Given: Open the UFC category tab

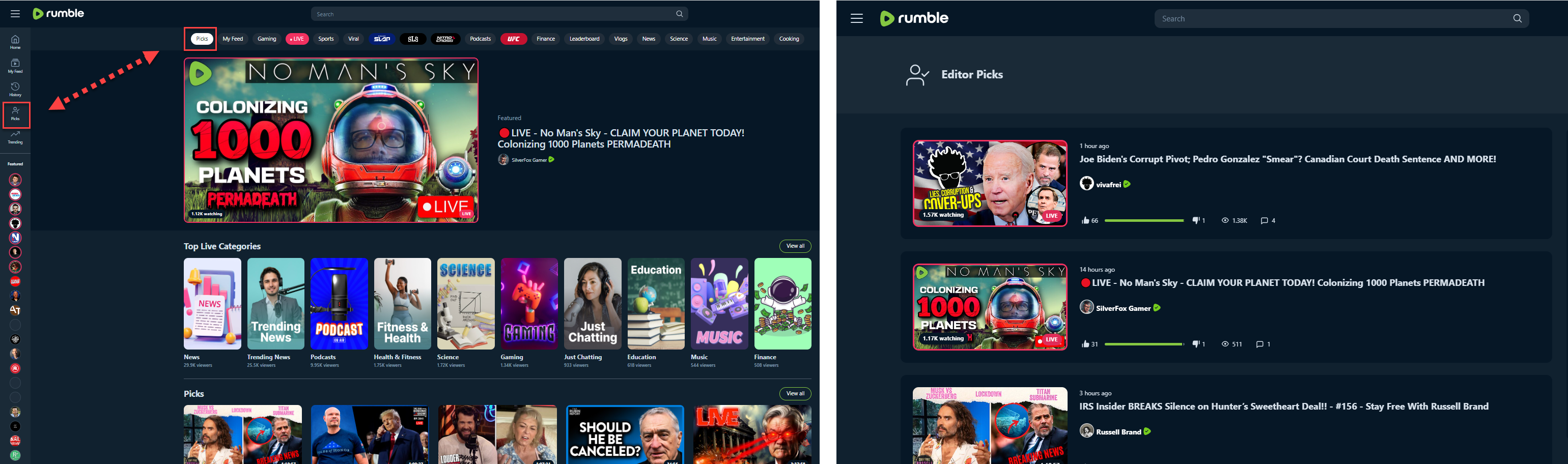Looking at the screenshot, I should (x=514, y=38).
